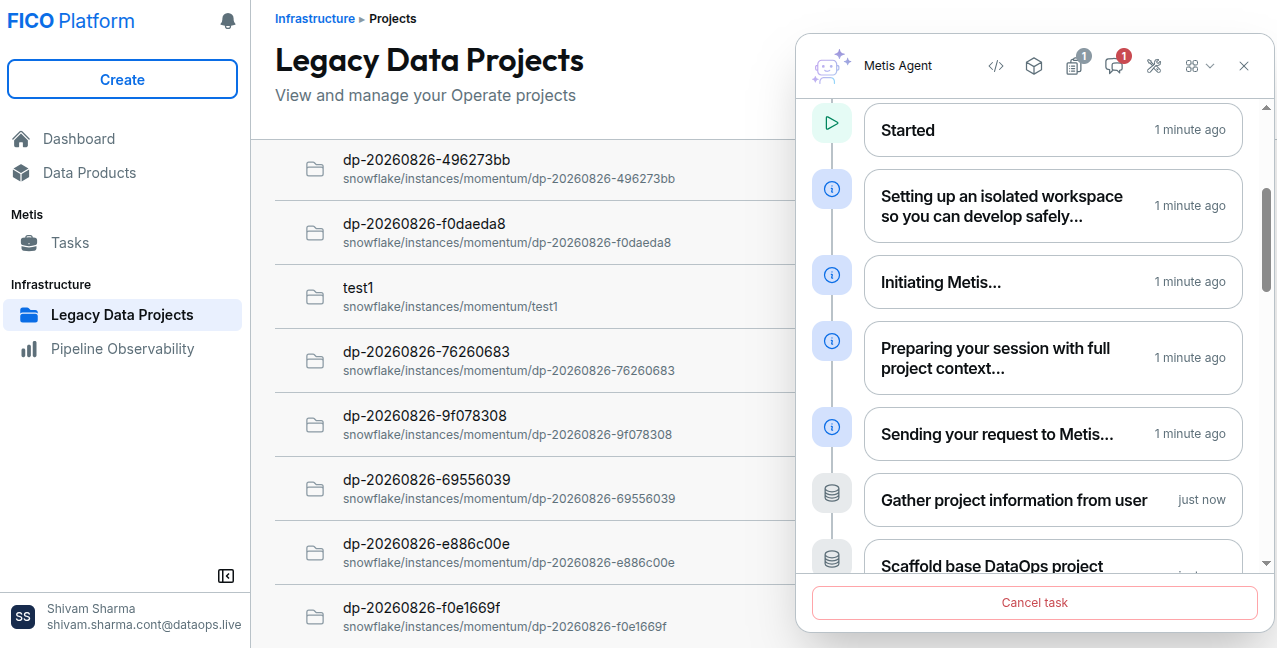Open code view icon in Metis panel
This screenshot has height=648, width=1277.
click(995, 66)
